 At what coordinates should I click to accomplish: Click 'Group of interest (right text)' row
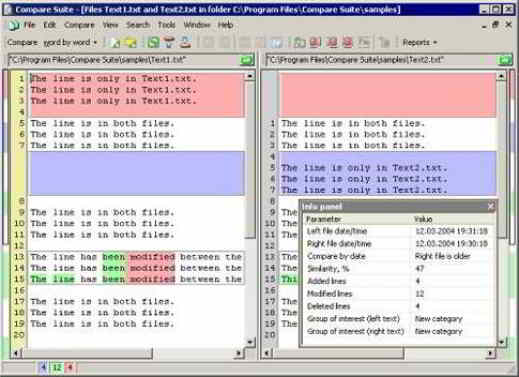click(x=399, y=332)
